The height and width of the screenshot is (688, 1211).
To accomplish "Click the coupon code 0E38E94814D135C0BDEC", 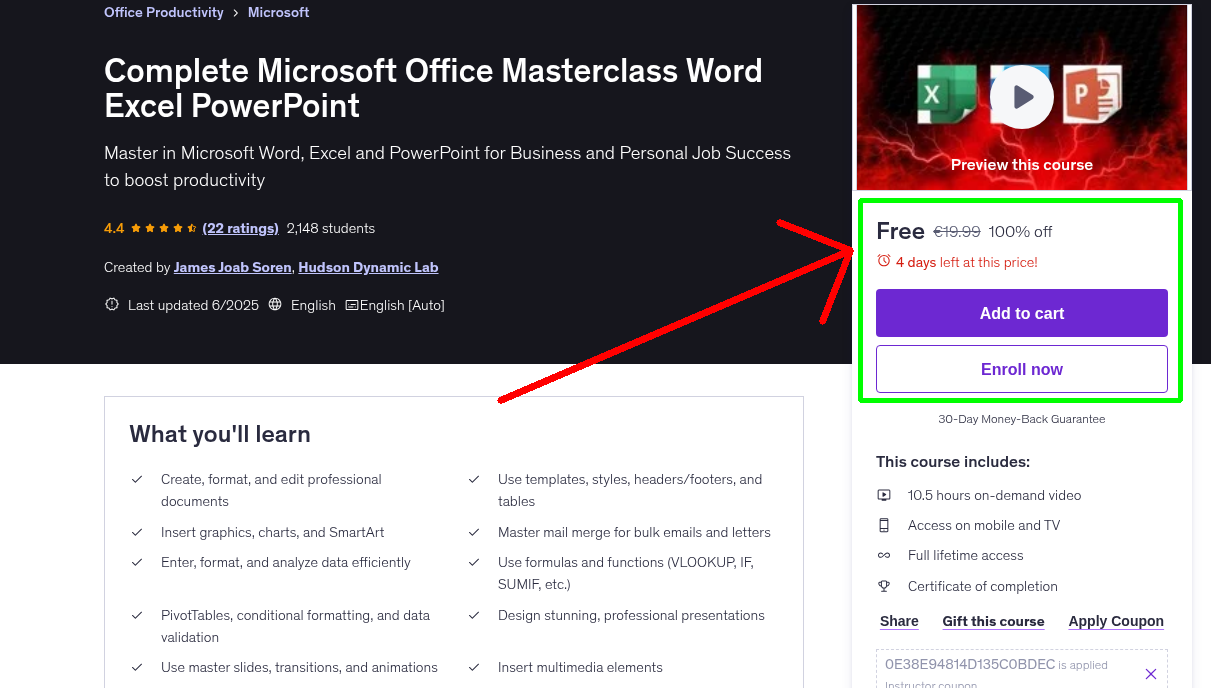I will [970, 664].
